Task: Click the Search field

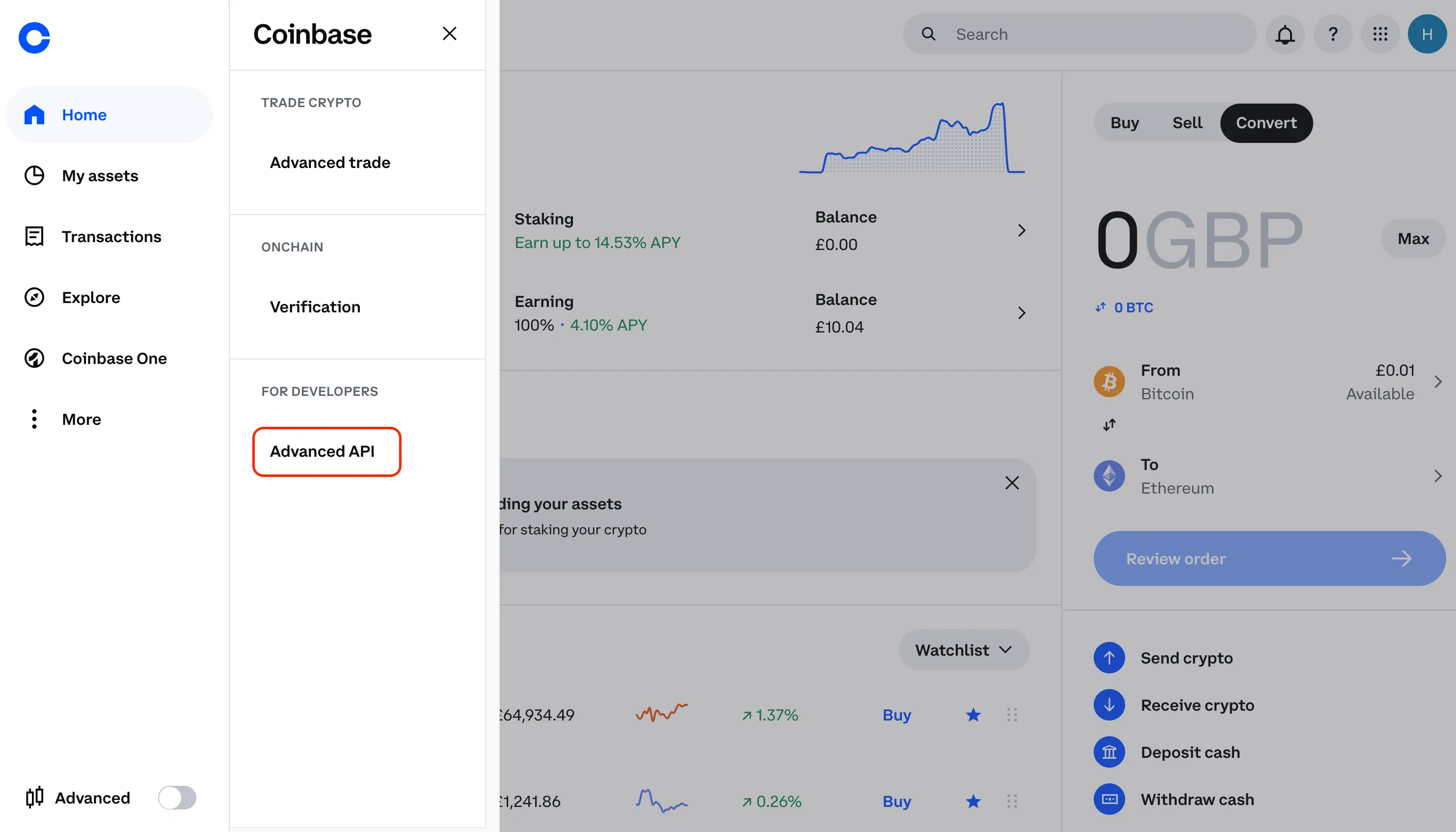Action: (x=1079, y=34)
